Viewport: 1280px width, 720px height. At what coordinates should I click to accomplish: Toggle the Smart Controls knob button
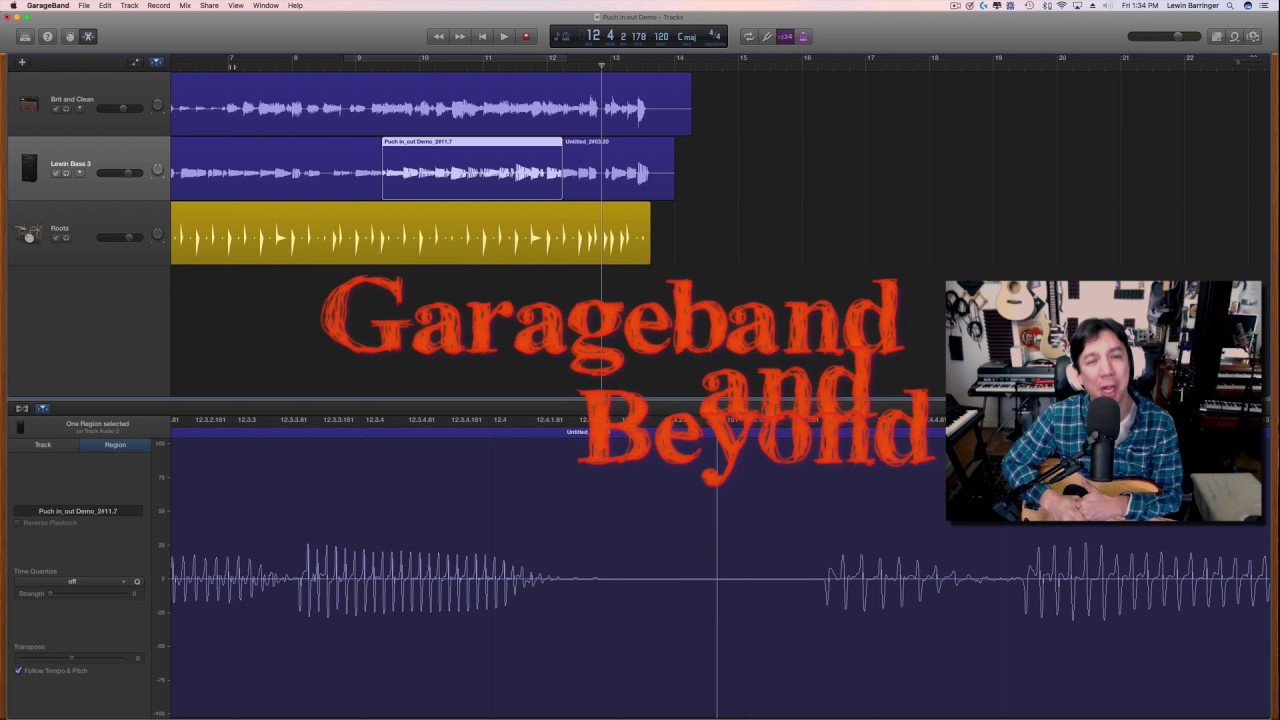(69, 37)
